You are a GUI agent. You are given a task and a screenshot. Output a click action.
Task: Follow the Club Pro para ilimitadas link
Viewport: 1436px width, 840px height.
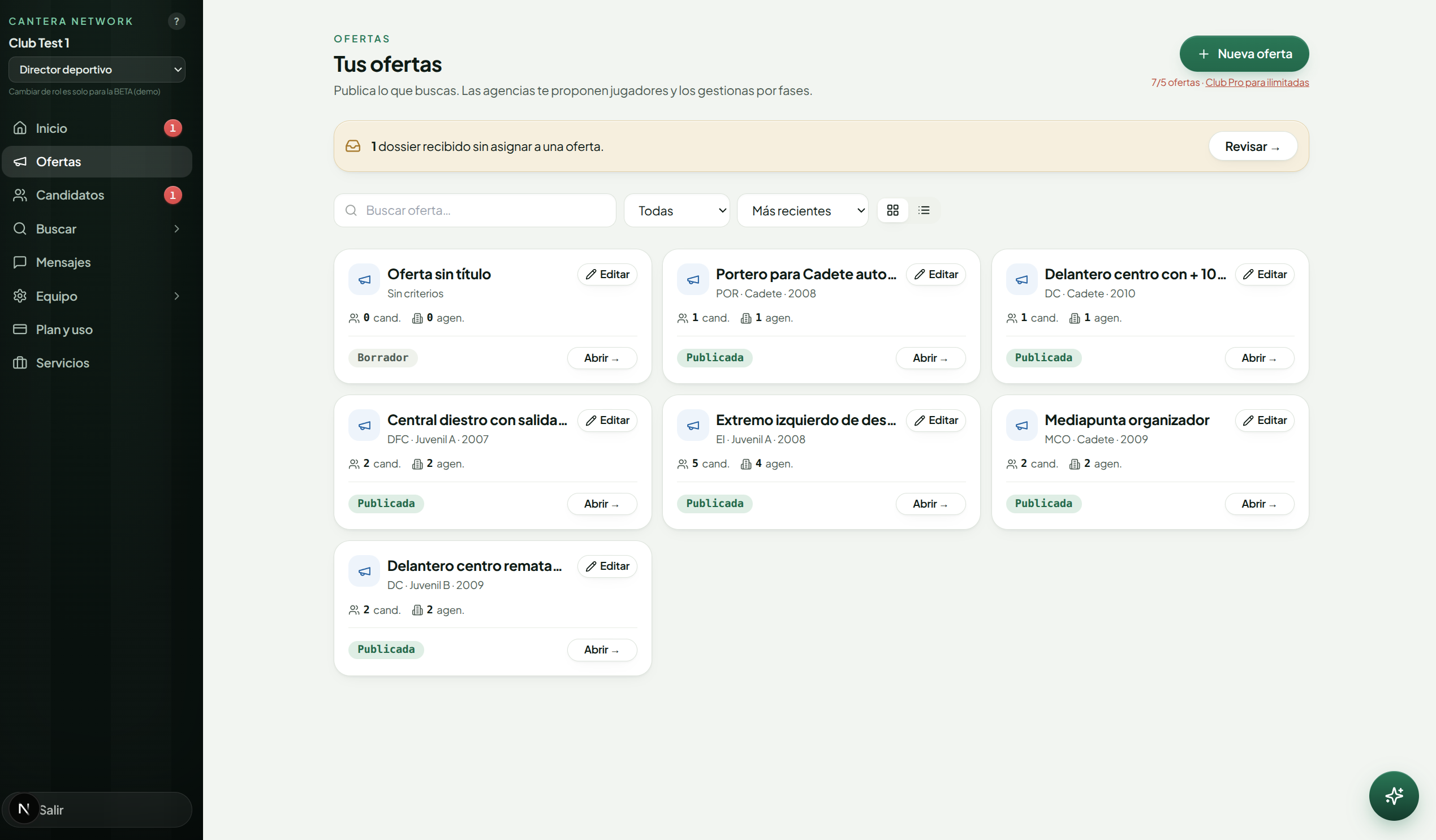coord(1257,83)
